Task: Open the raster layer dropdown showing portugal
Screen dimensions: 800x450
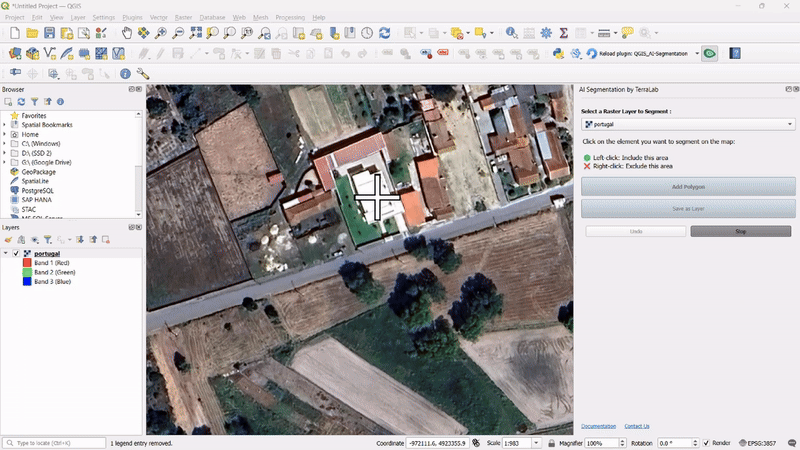Action: [x=686, y=124]
